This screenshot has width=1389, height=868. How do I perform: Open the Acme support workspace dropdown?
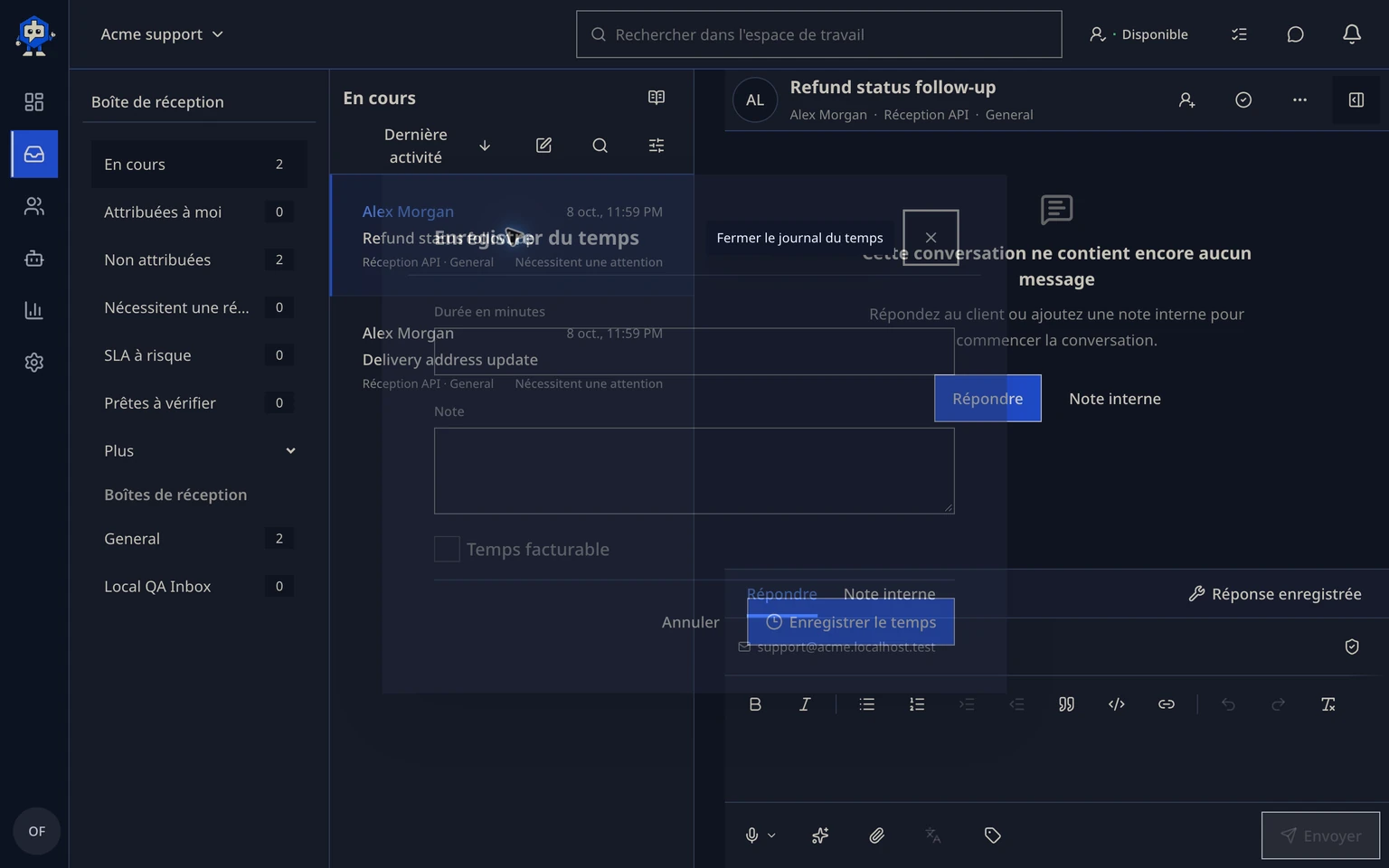click(x=162, y=34)
